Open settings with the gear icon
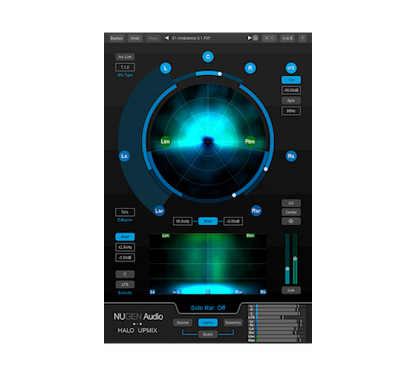The height and width of the screenshot is (376, 416). coord(291,221)
